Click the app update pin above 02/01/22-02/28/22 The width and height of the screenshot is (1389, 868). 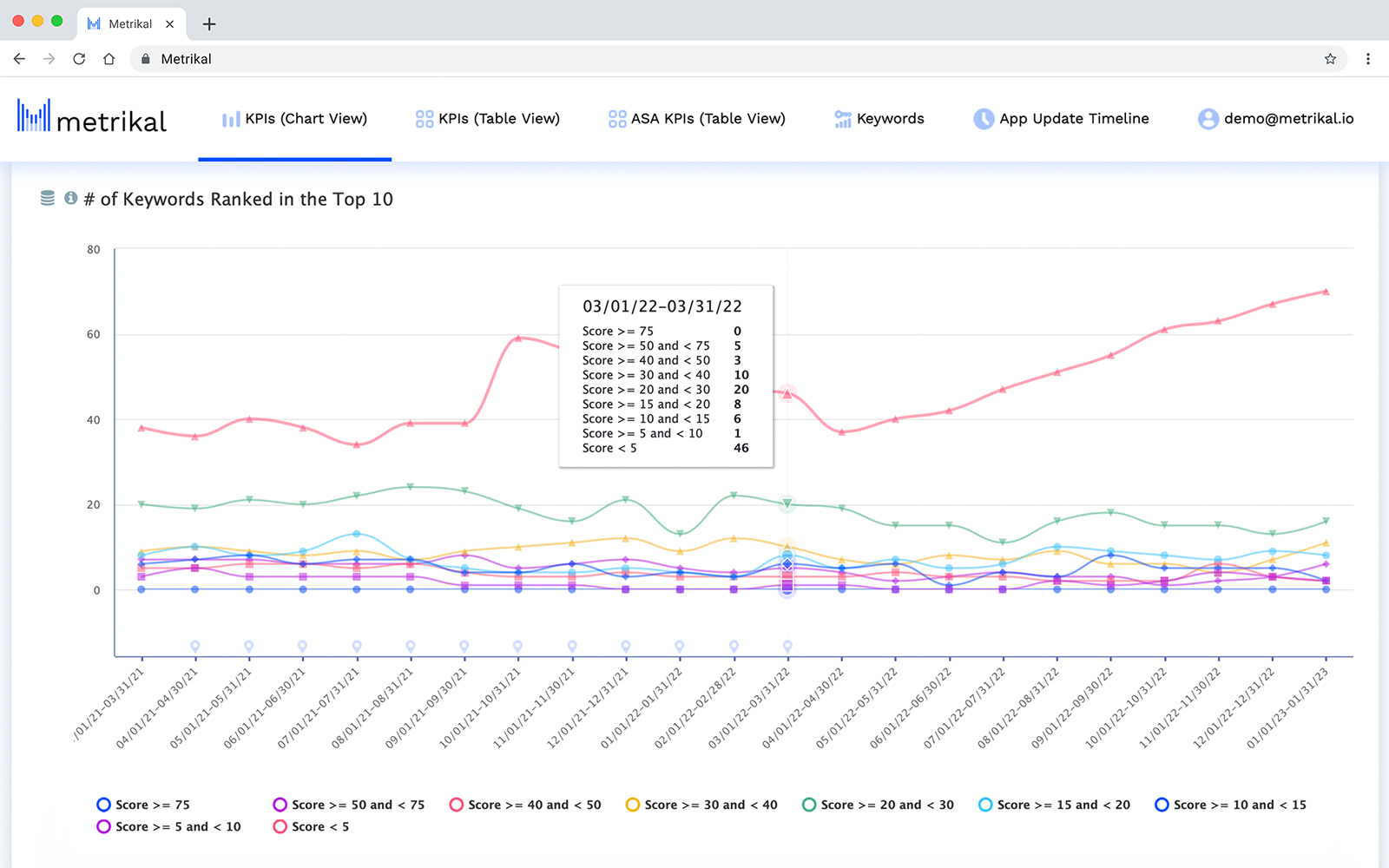(x=734, y=646)
